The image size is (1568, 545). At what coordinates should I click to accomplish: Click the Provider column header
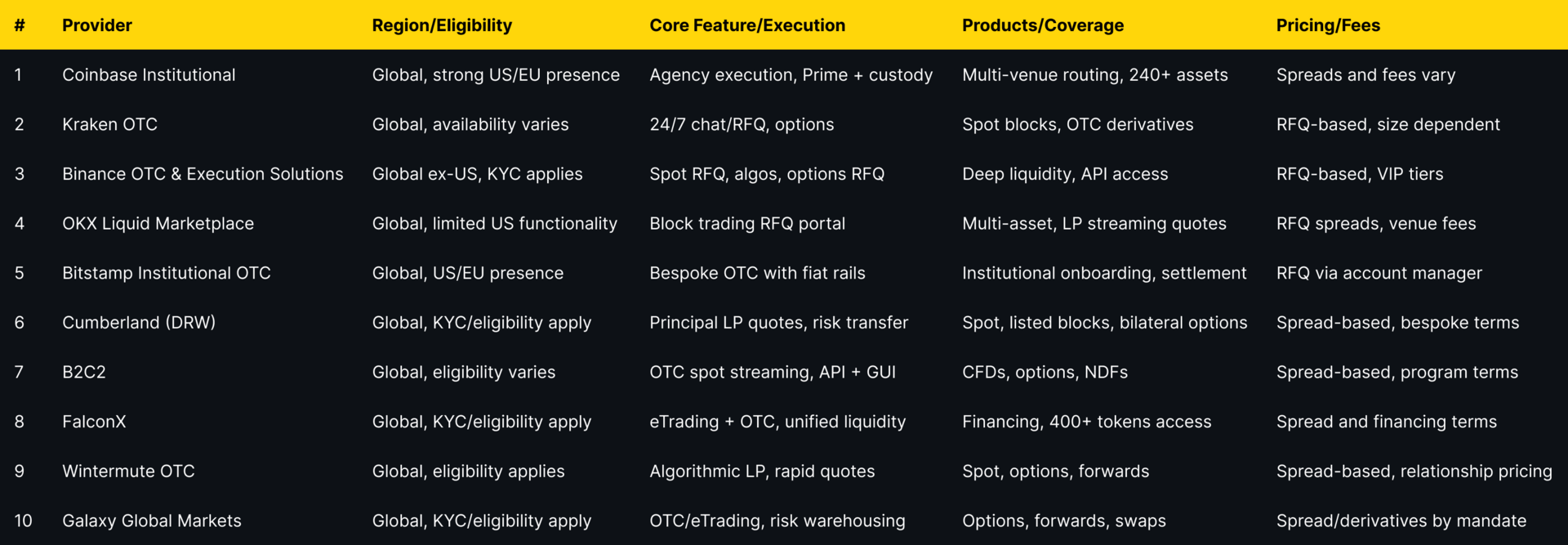point(96,25)
